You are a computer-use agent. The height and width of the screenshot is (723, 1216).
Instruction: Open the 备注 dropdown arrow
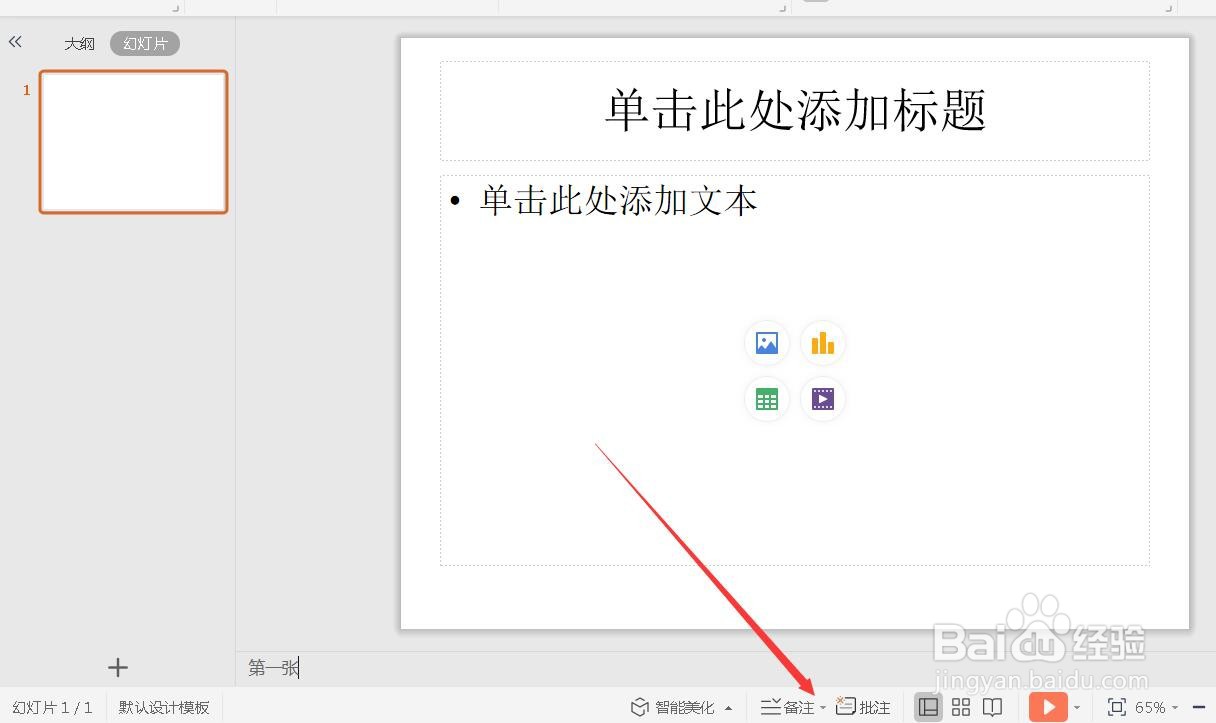[823, 708]
